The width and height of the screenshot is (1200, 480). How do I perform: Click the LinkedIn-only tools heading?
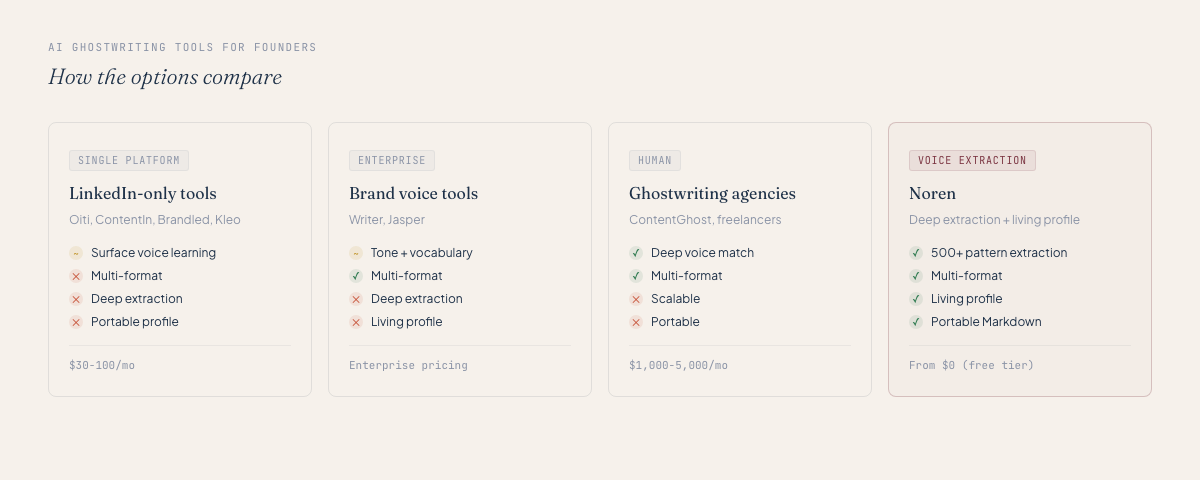[x=143, y=193]
